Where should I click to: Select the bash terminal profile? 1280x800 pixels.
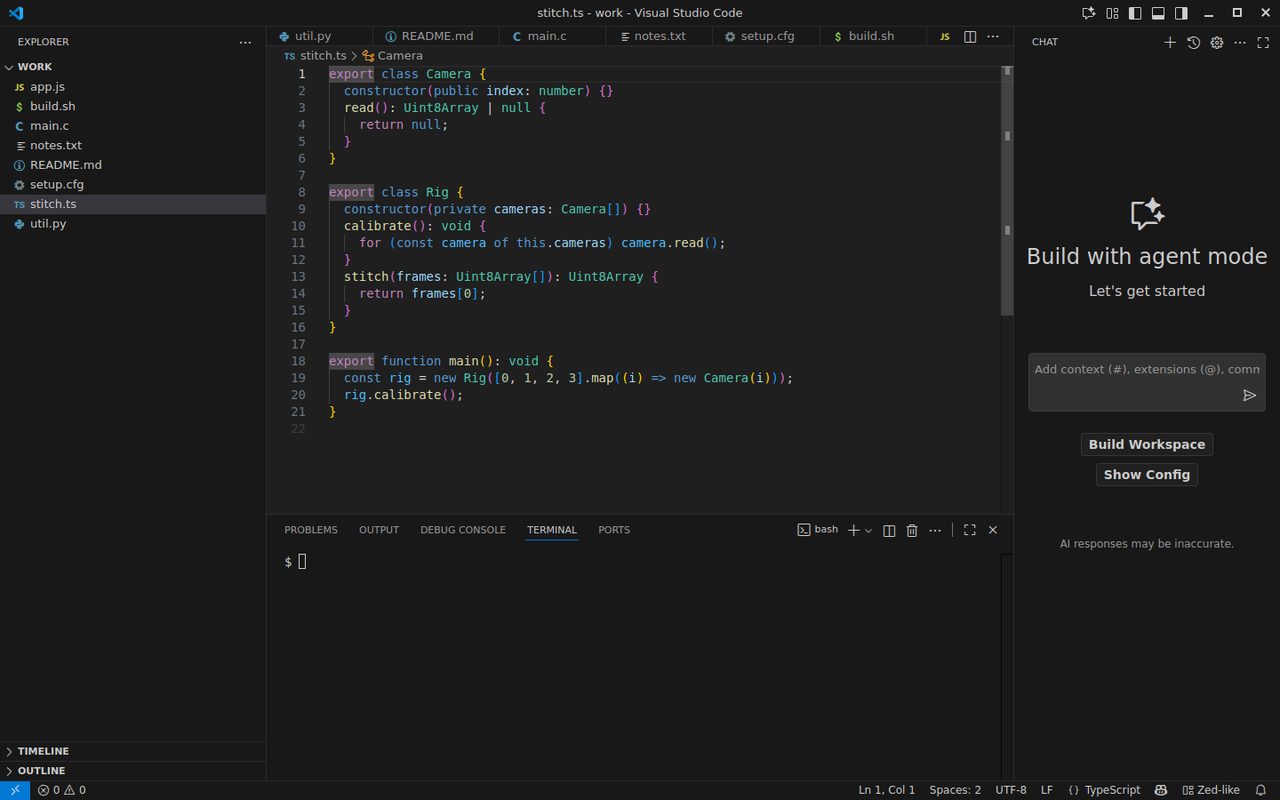click(818, 530)
